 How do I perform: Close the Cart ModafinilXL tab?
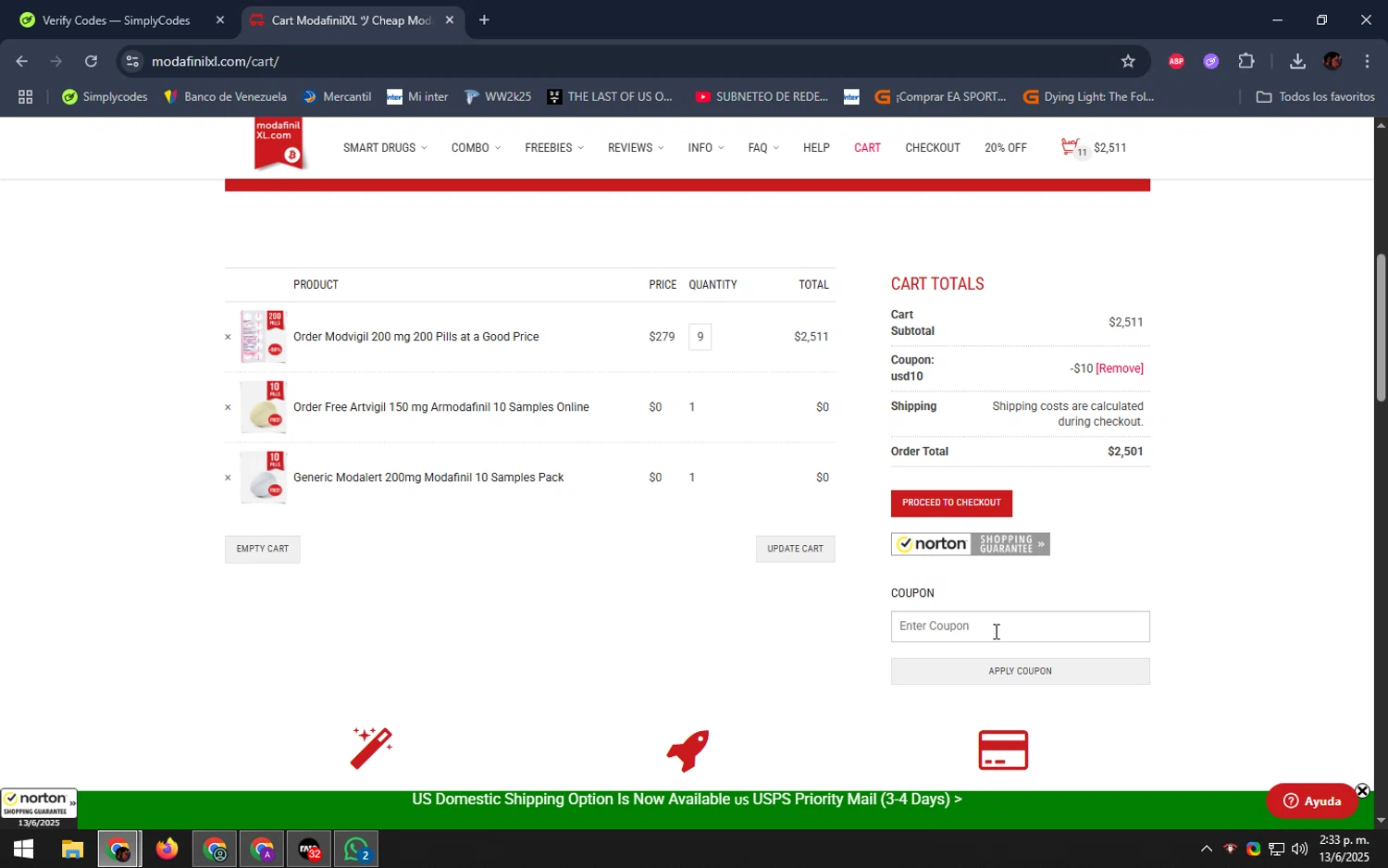pos(450,20)
